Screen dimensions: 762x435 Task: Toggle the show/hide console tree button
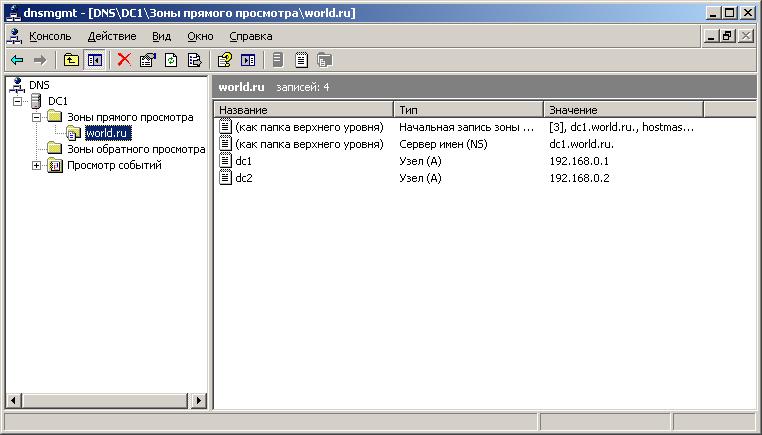click(x=95, y=60)
